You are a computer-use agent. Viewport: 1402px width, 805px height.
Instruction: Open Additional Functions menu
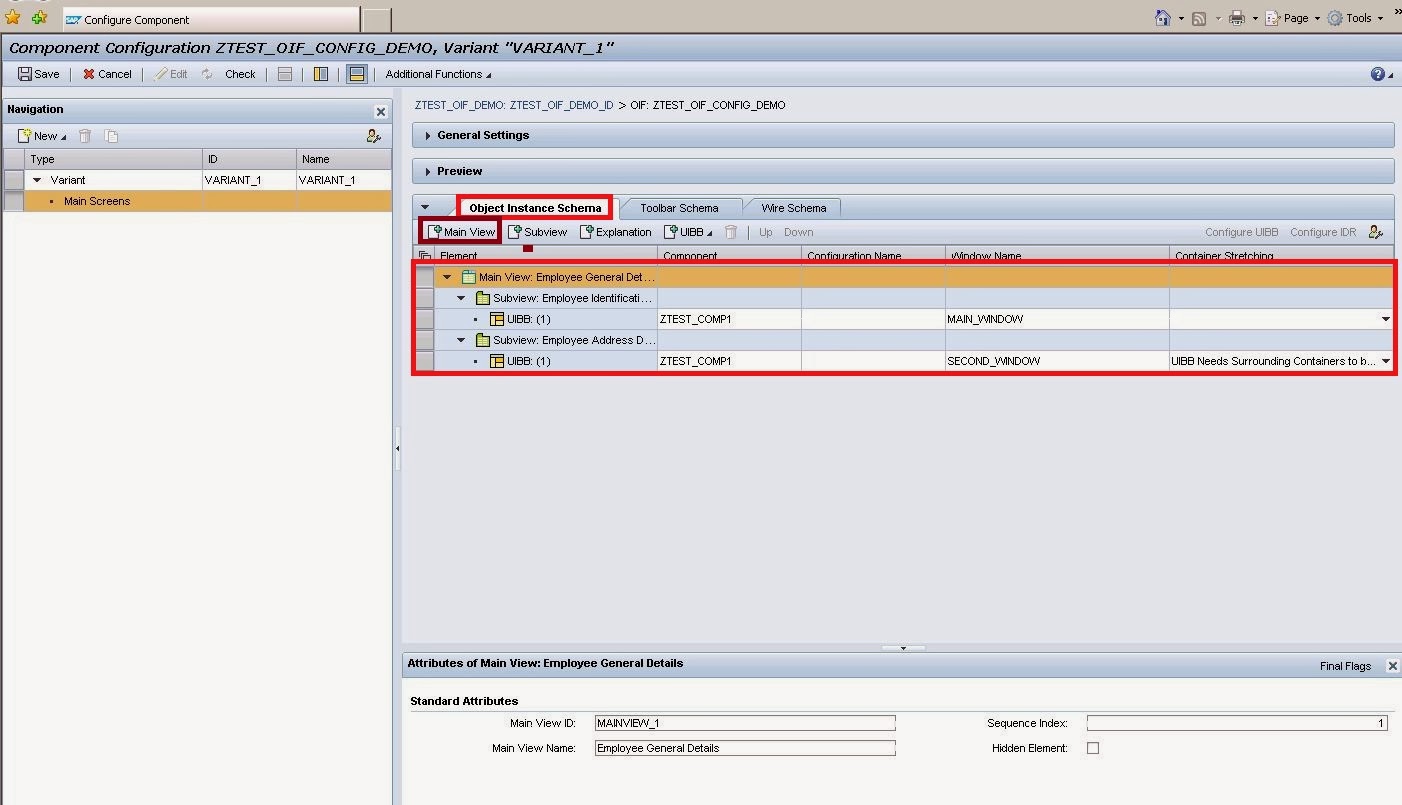(438, 74)
